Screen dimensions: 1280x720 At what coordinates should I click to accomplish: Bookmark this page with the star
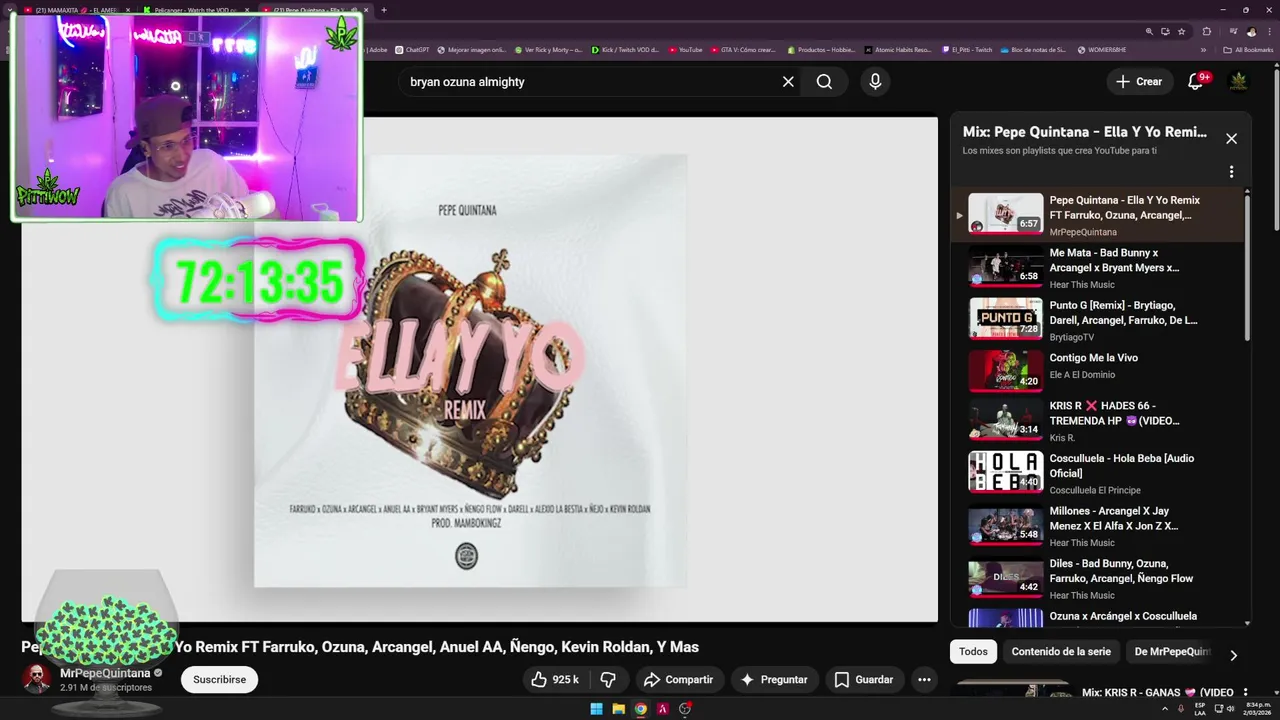coord(1180,32)
